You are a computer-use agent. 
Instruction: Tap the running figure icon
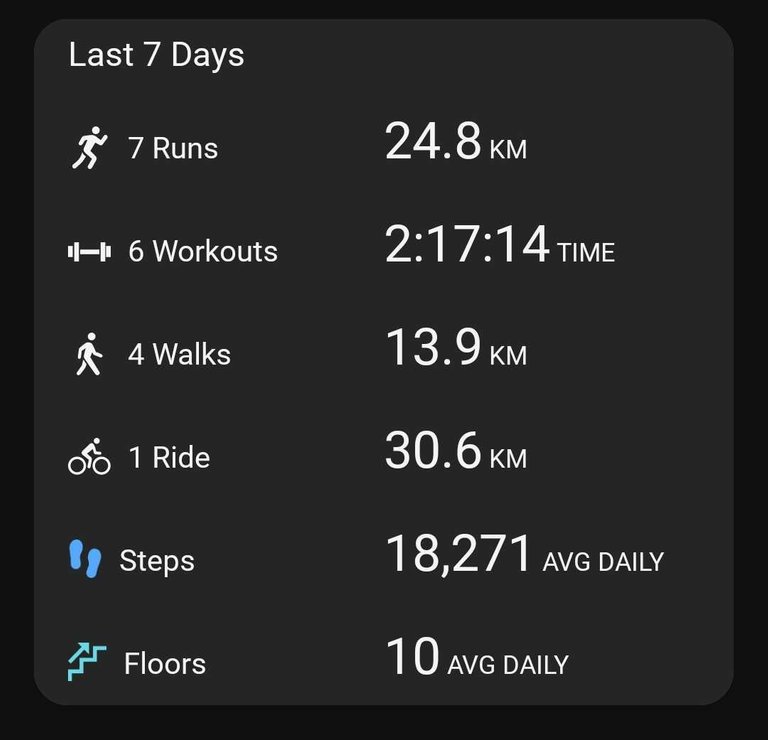(x=90, y=147)
